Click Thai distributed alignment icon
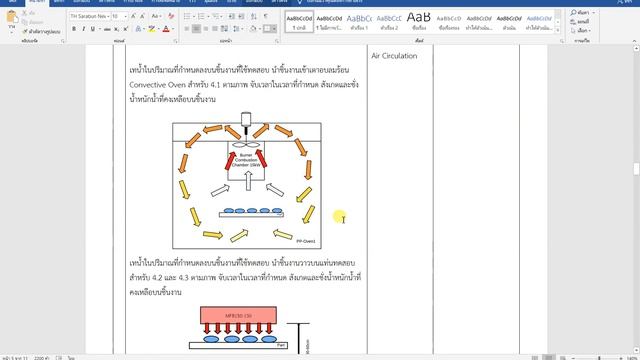The height and width of the screenshot is (360, 640). pos(224,29)
